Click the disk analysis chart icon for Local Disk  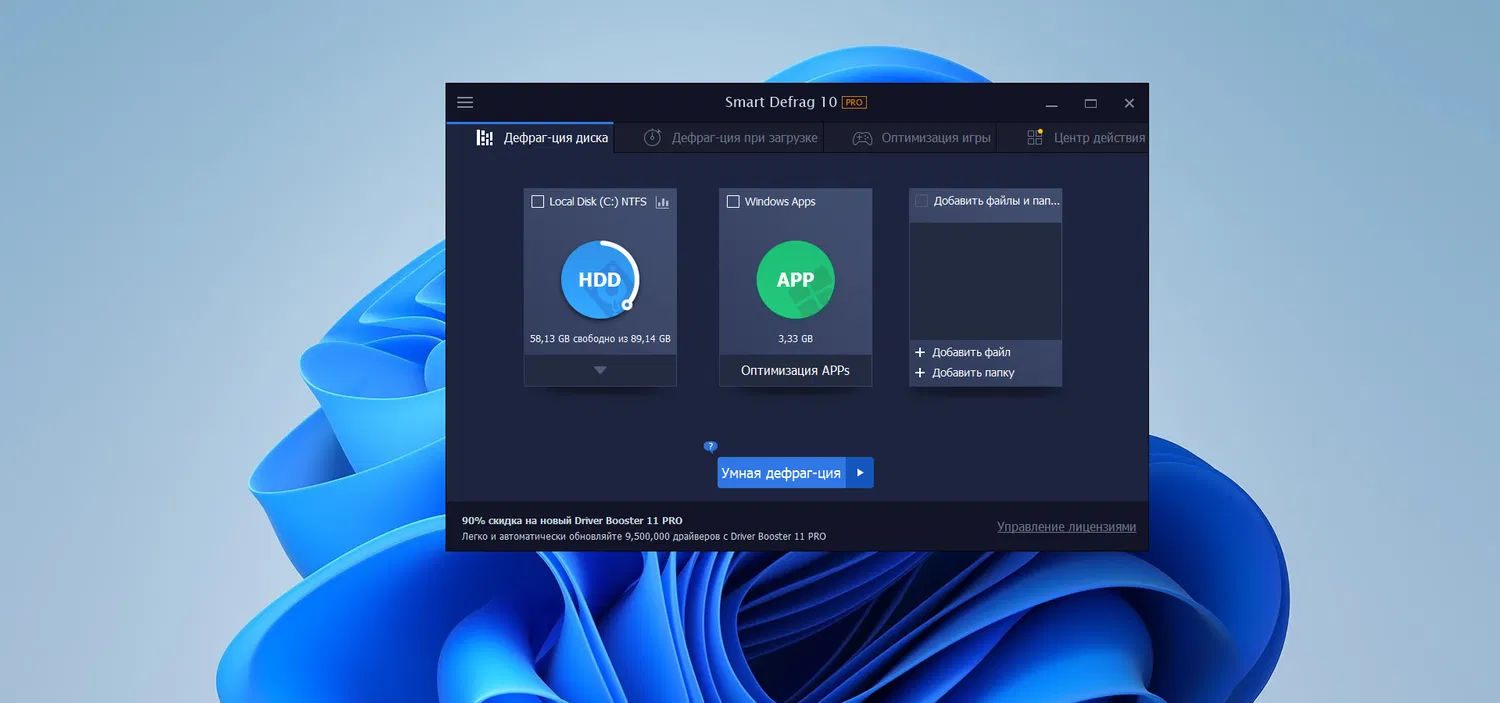(x=662, y=202)
